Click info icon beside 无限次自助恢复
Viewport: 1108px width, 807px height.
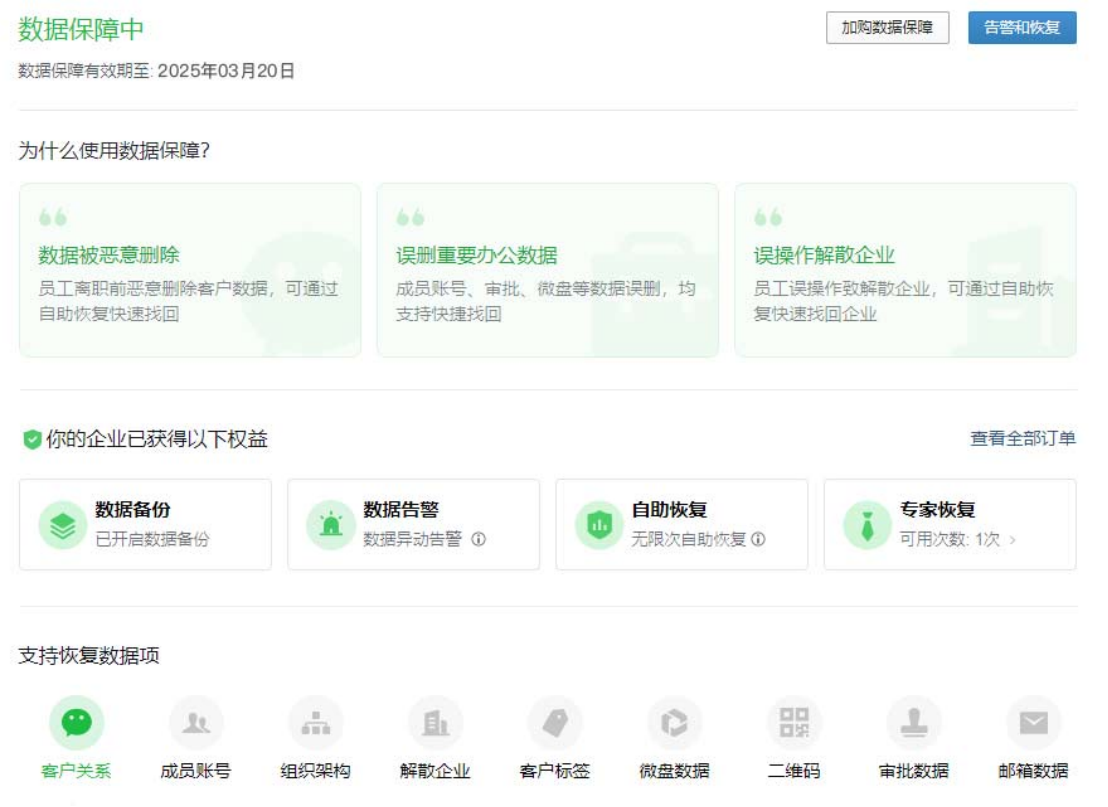click(x=758, y=540)
